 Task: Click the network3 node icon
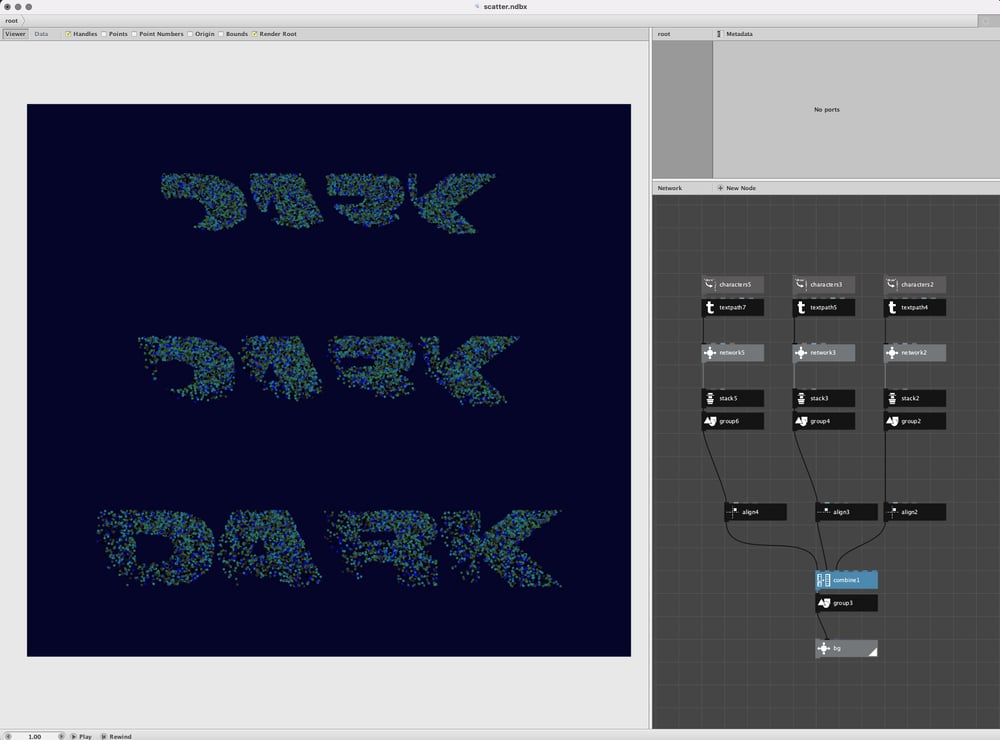click(x=801, y=353)
